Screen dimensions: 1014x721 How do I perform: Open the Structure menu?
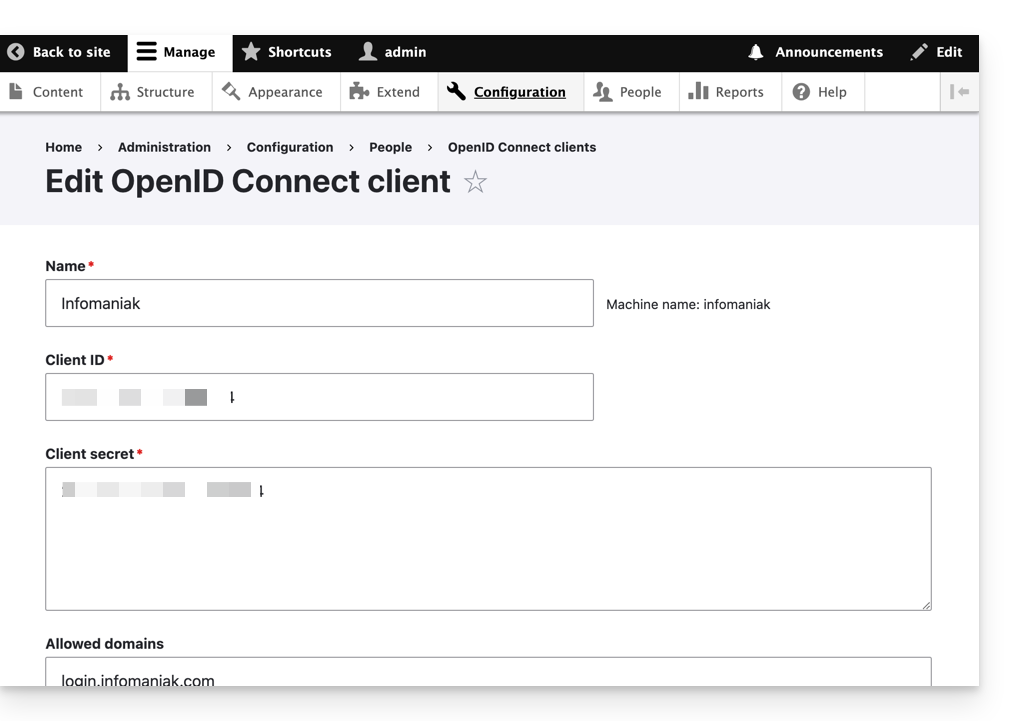[x=156, y=92]
